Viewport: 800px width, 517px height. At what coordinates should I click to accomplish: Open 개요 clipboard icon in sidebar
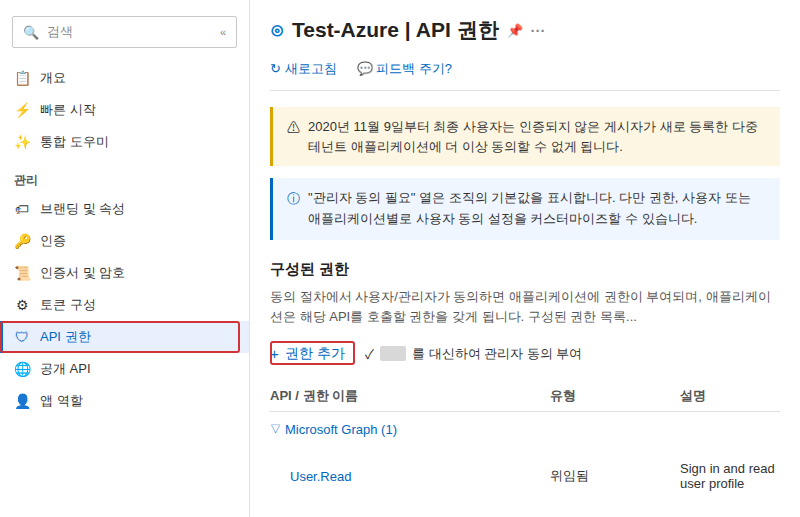click(22, 78)
